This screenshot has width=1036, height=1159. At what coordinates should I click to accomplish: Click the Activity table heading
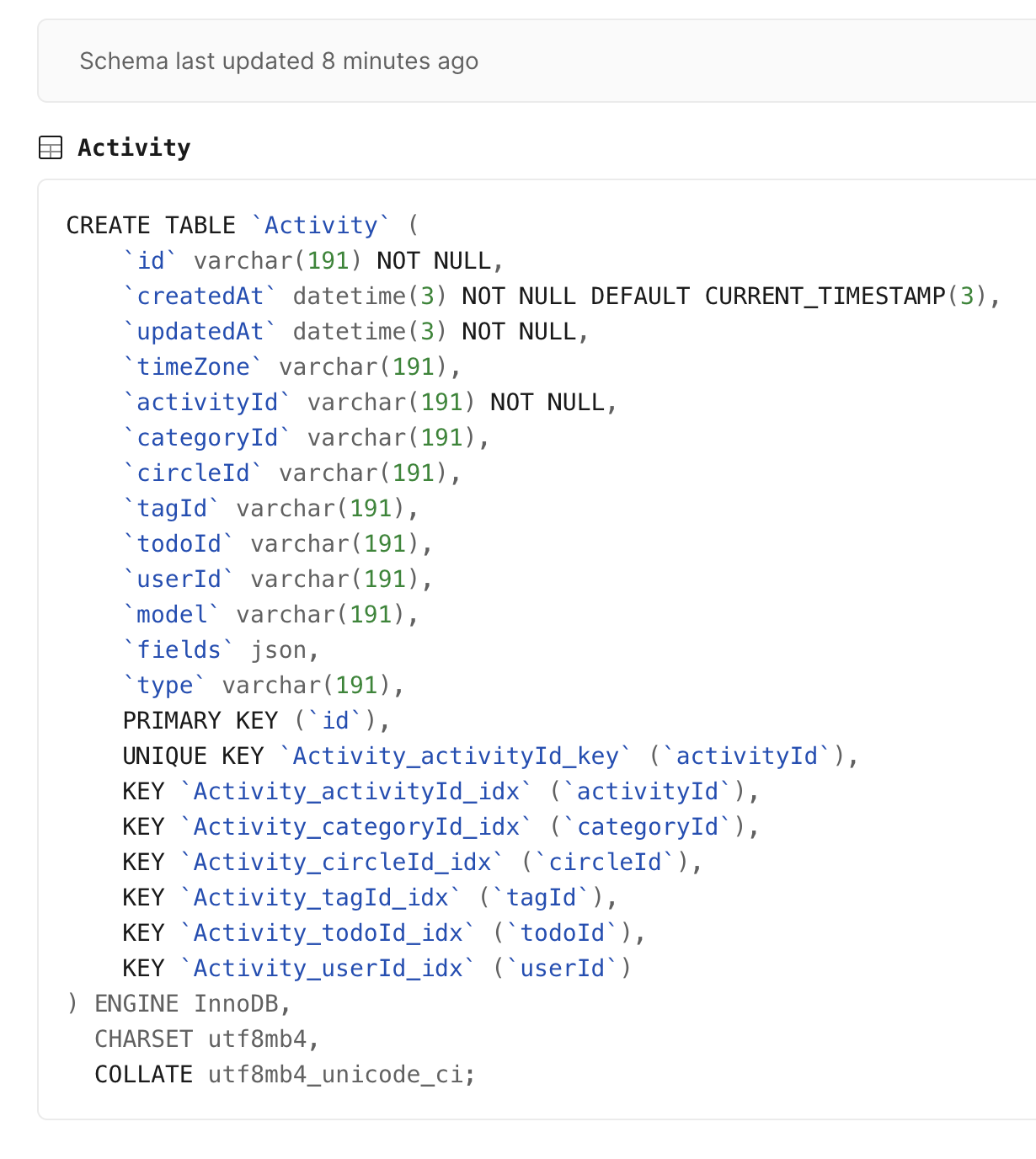133,147
